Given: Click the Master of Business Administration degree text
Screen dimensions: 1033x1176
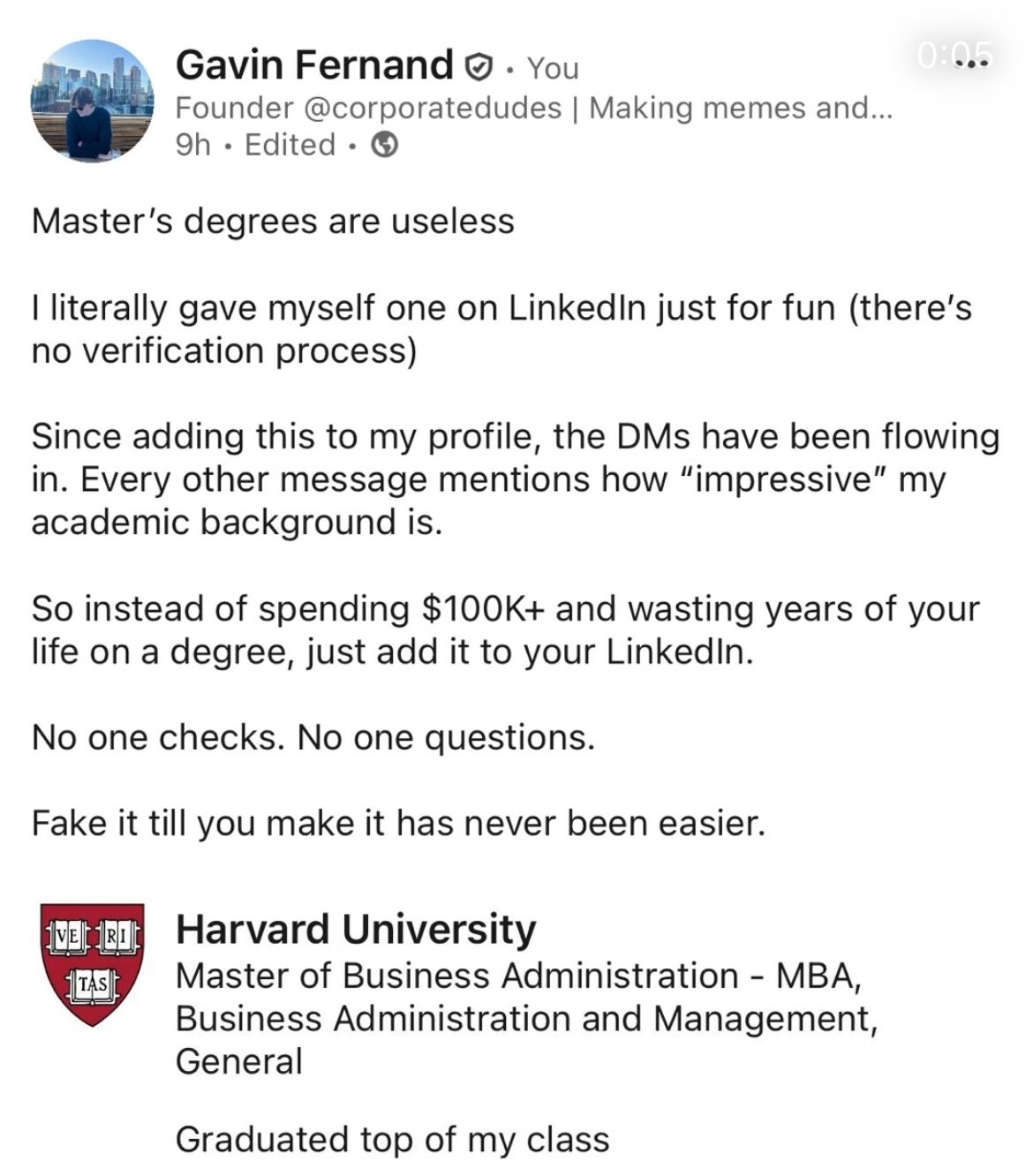Looking at the screenshot, I should tap(518, 976).
